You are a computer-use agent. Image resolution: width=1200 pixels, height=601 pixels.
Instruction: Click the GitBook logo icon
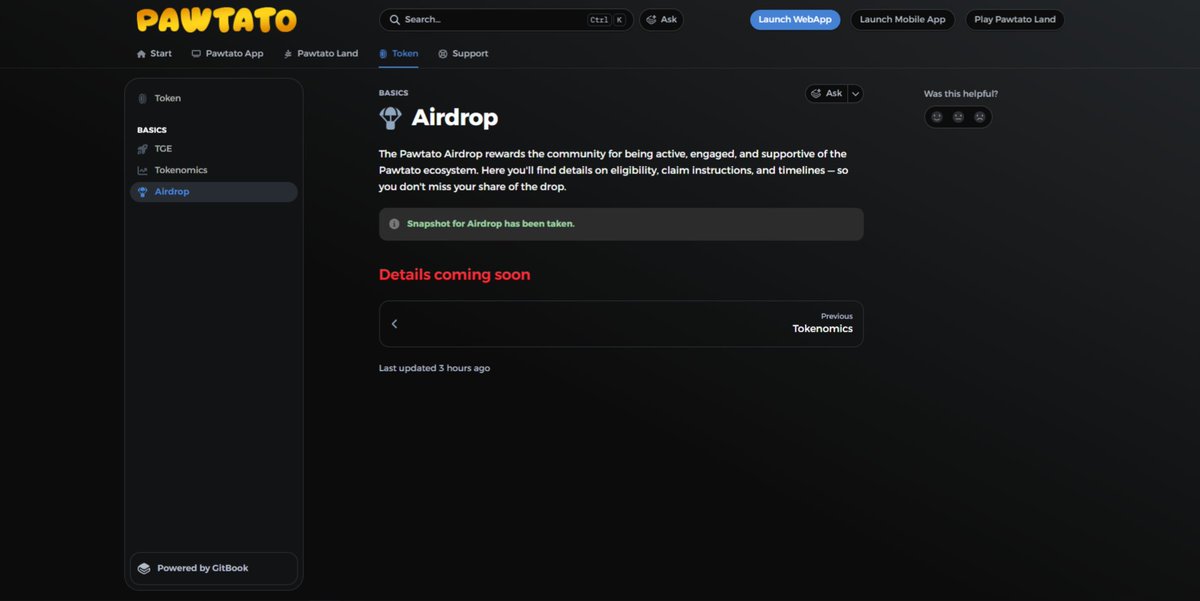pos(144,568)
